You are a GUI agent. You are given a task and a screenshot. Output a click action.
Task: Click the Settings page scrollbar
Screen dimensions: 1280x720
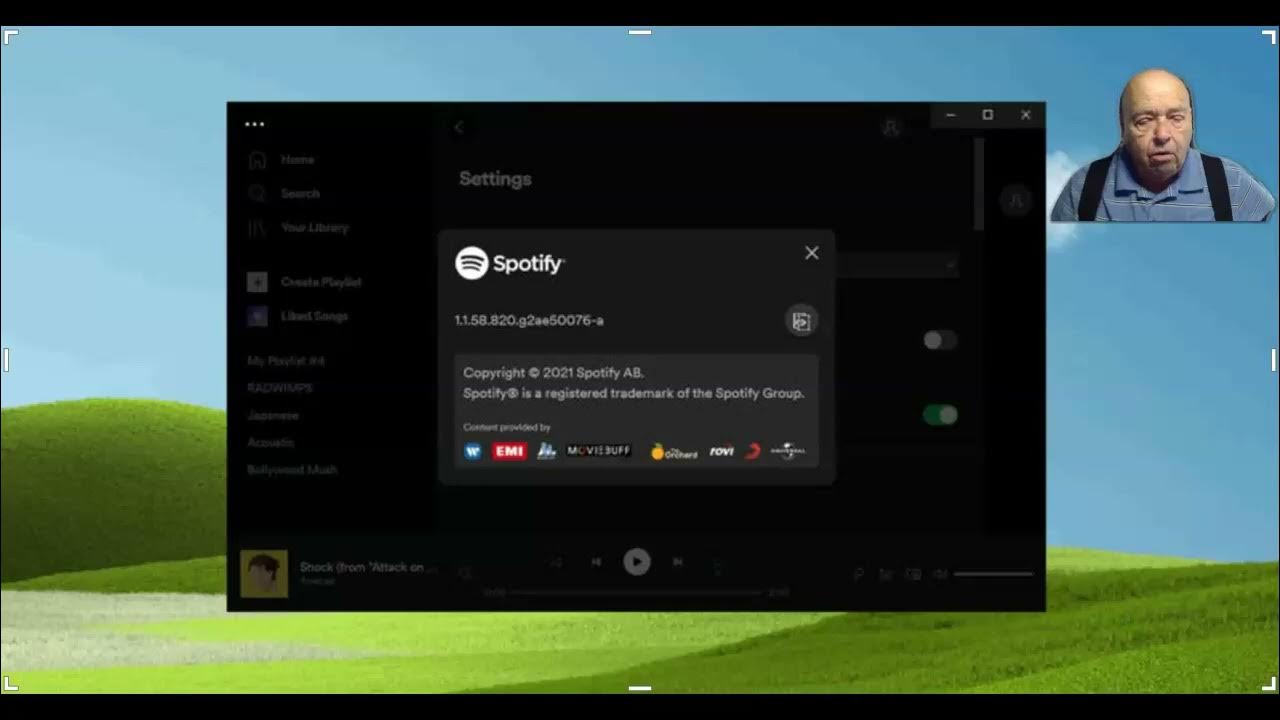tap(979, 185)
